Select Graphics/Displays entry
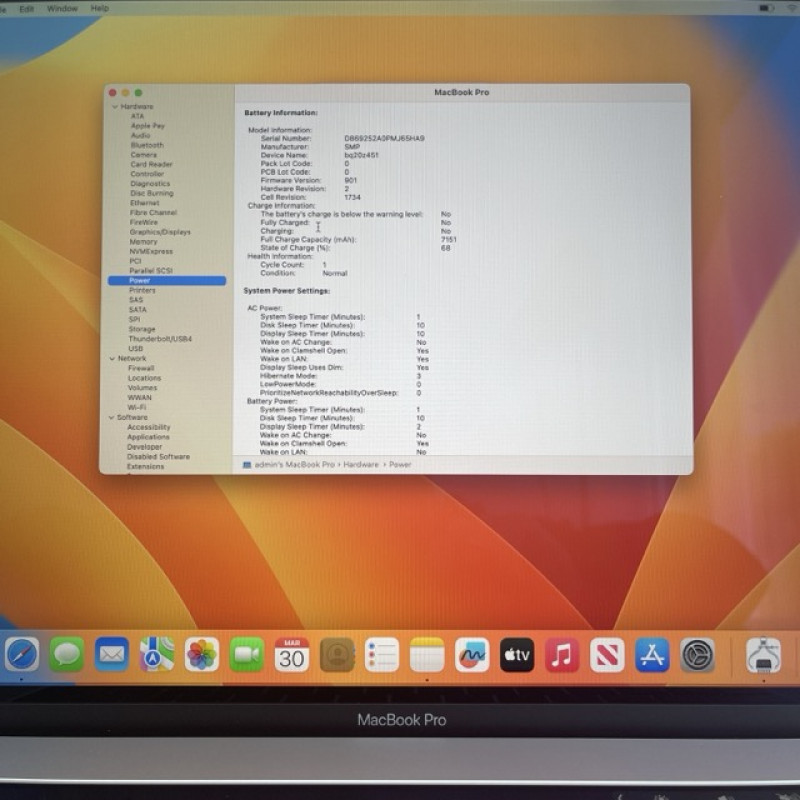 point(160,232)
